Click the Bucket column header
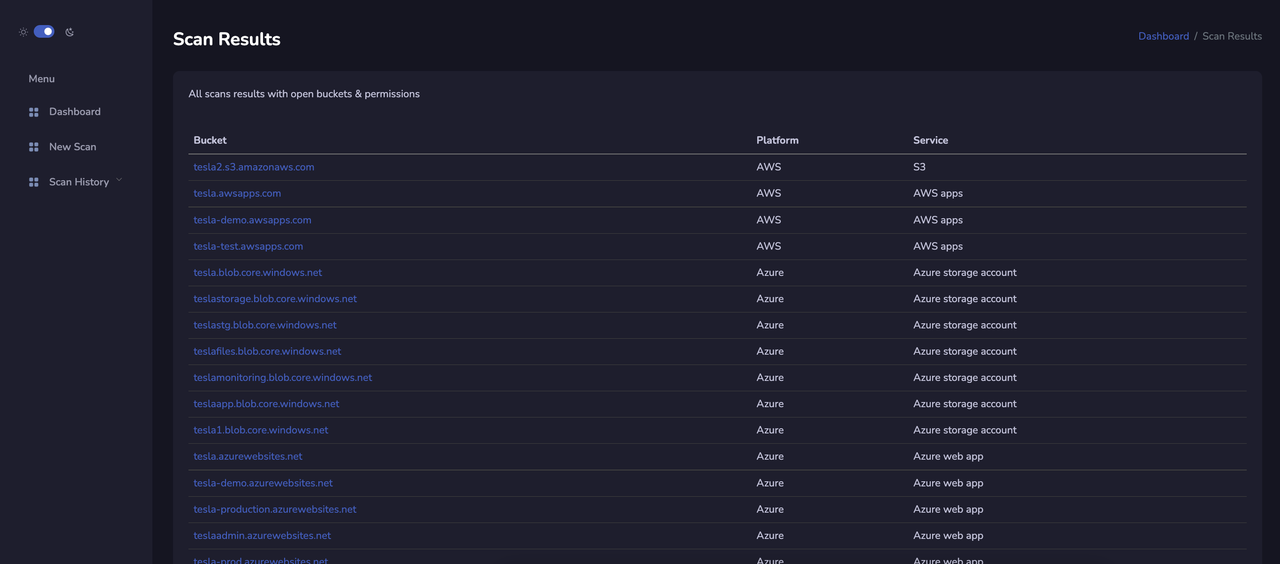Viewport: 1280px width, 564px height. tap(210, 140)
